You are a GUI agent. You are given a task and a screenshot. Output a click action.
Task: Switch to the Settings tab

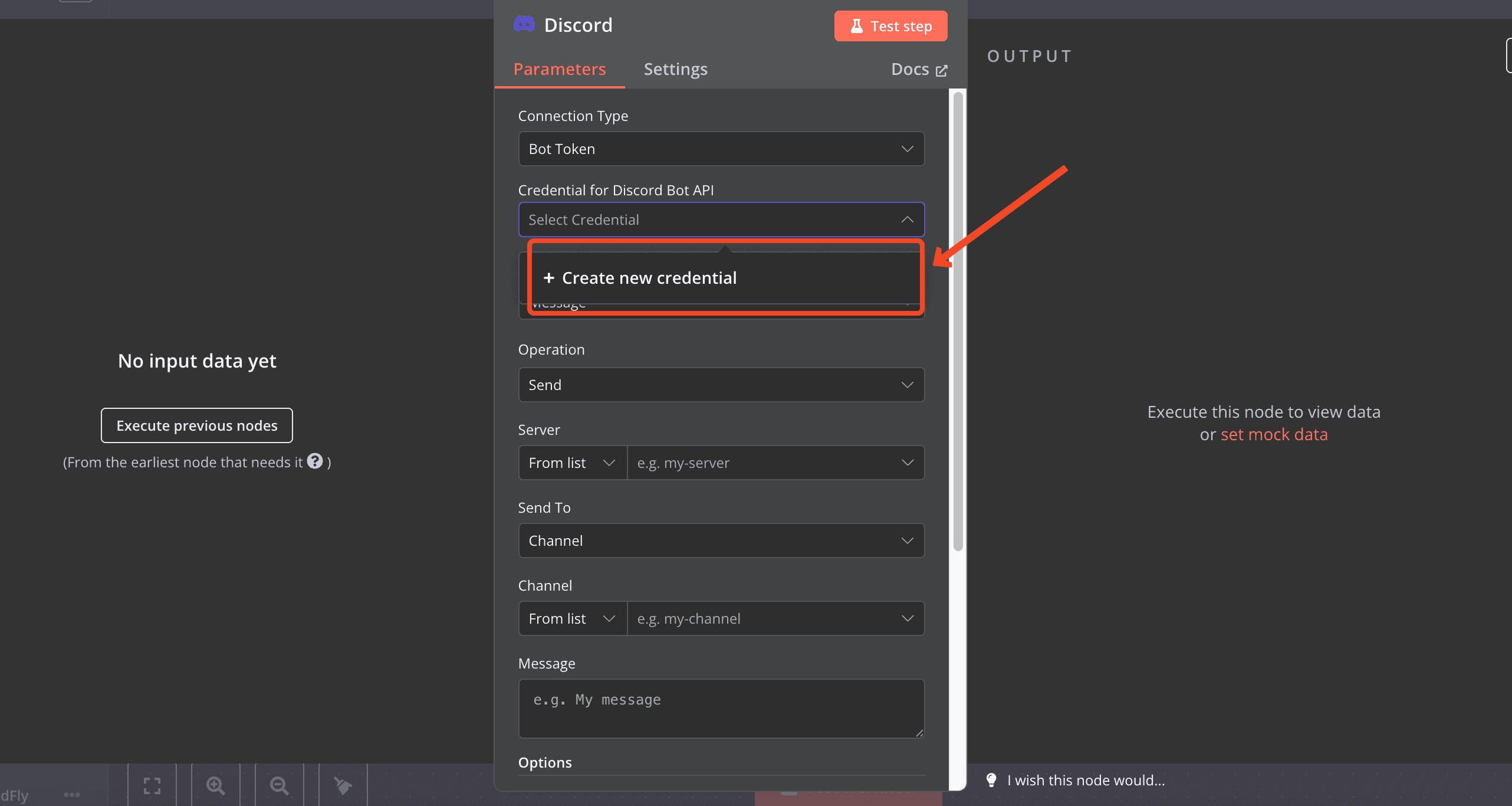(x=675, y=69)
